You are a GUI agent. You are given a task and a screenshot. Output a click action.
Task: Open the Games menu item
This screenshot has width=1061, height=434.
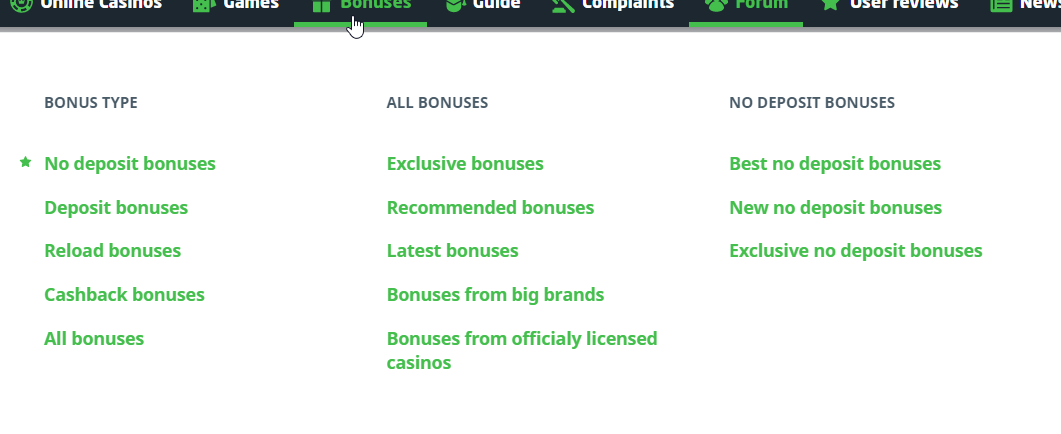(x=250, y=4)
